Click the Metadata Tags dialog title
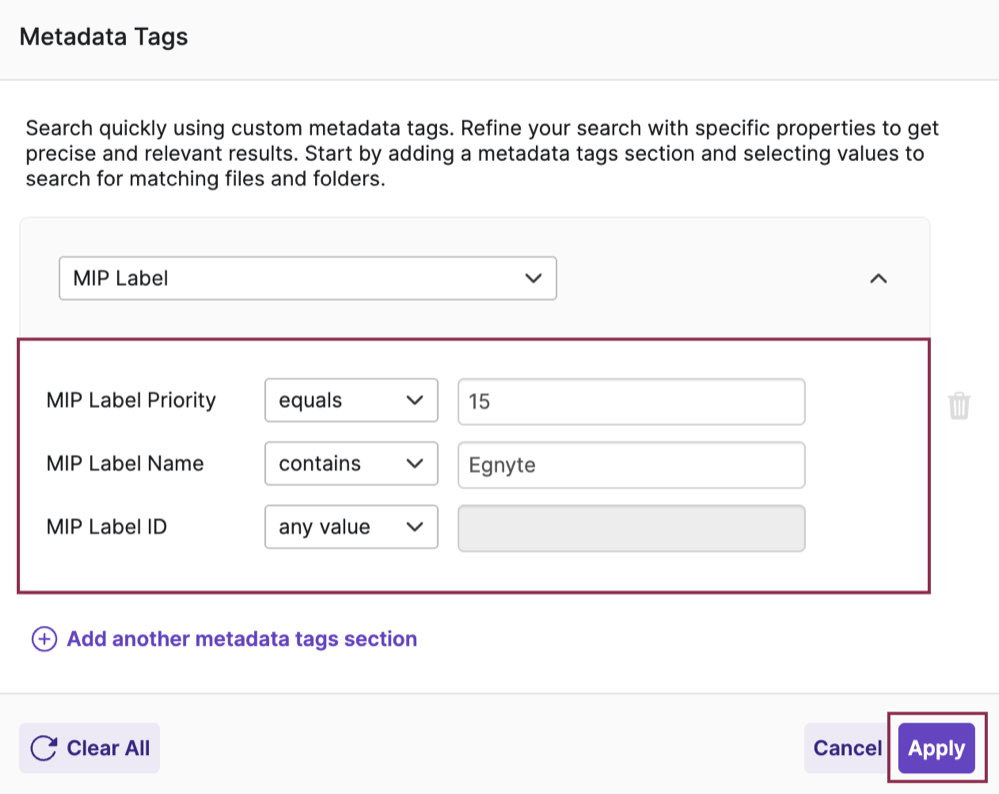Viewport: 999px width, 794px height. click(103, 36)
